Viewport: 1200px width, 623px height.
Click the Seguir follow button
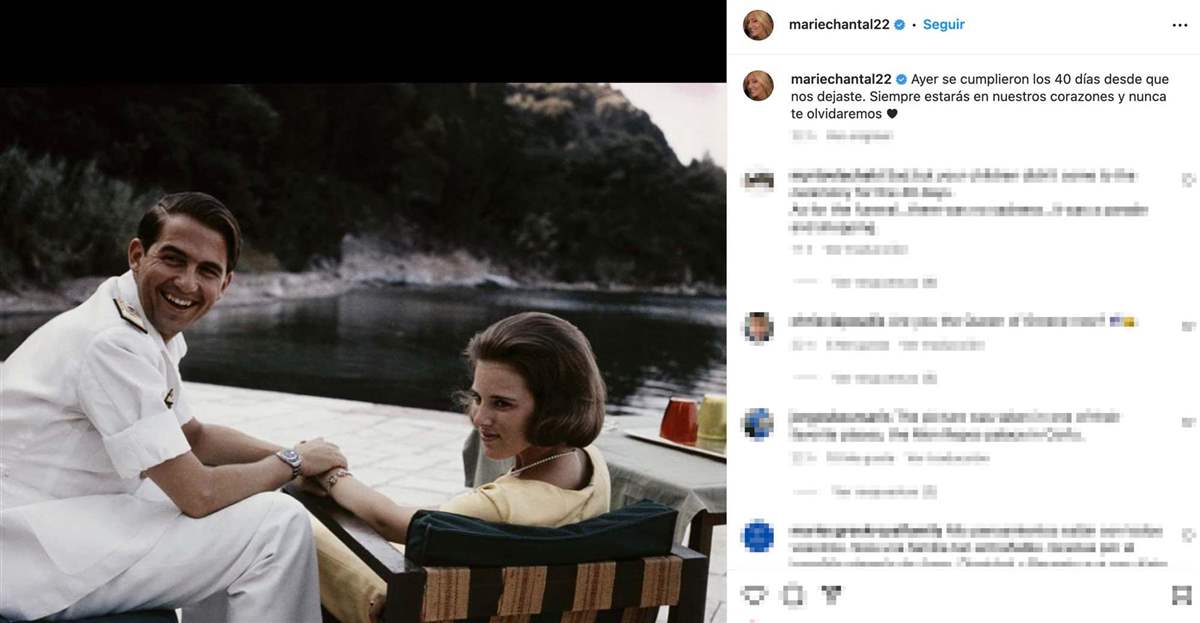(x=943, y=24)
